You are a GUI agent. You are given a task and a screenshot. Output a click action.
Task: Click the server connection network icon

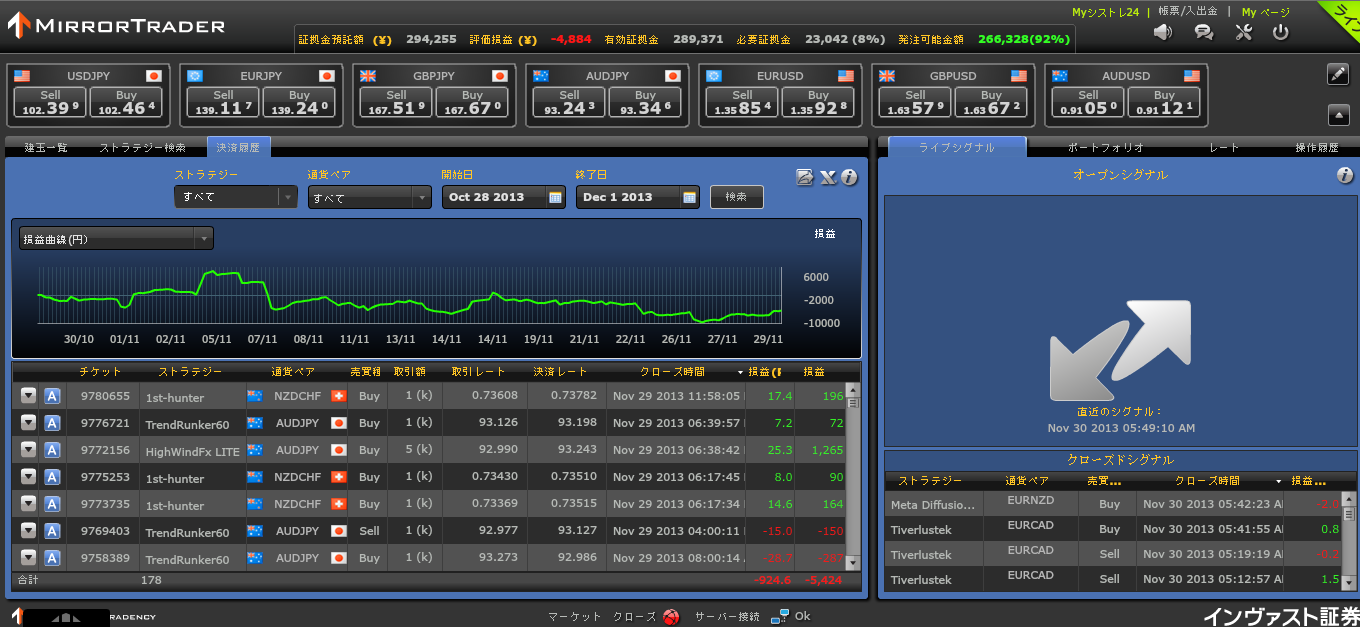coord(780,616)
